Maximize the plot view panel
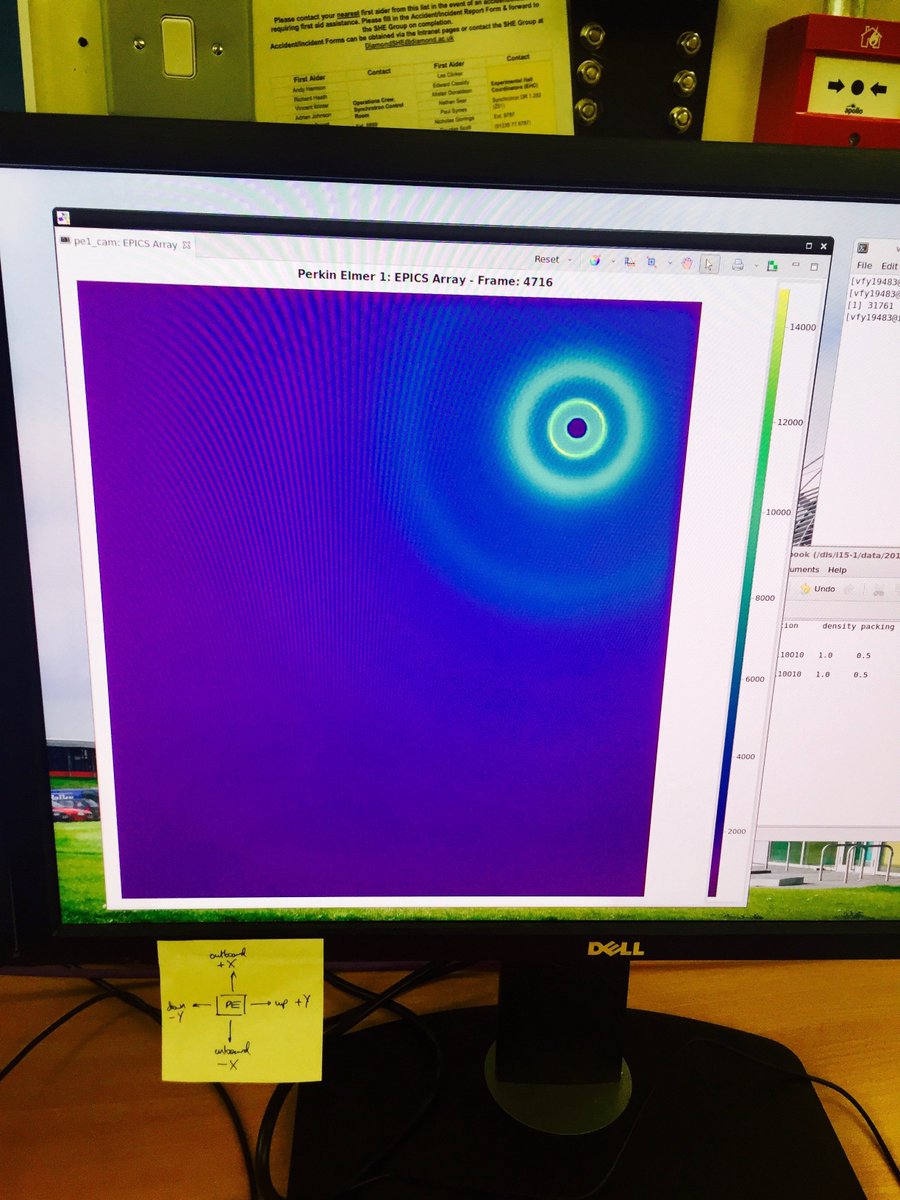The image size is (900, 1200). pos(814,267)
